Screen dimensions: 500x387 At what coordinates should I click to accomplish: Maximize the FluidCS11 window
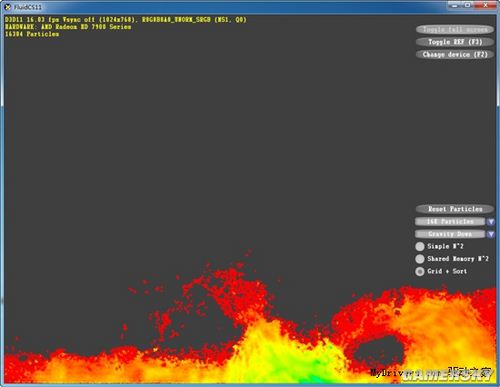[467, 5]
